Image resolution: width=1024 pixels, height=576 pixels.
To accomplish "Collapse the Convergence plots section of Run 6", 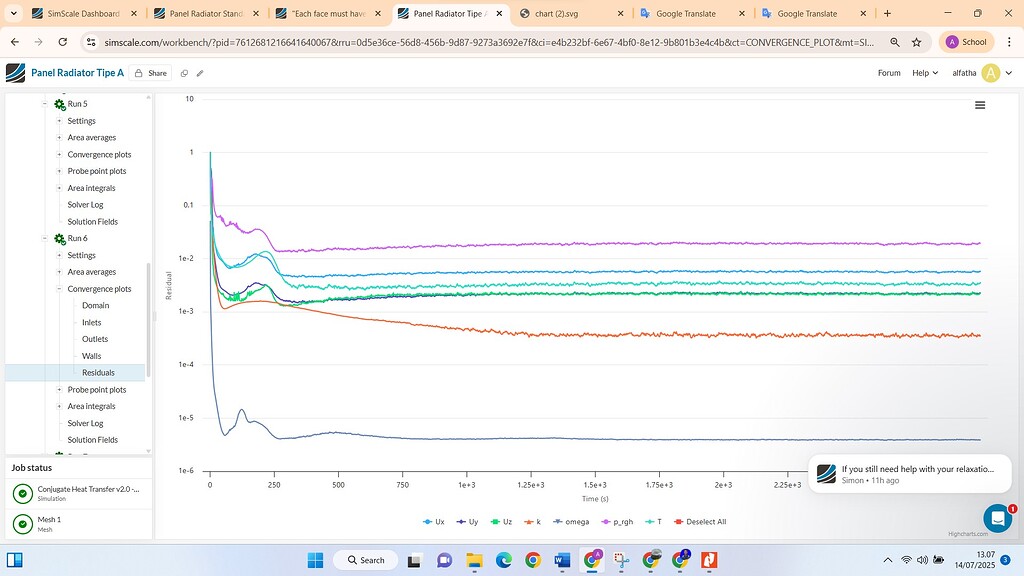I will click(x=60, y=288).
